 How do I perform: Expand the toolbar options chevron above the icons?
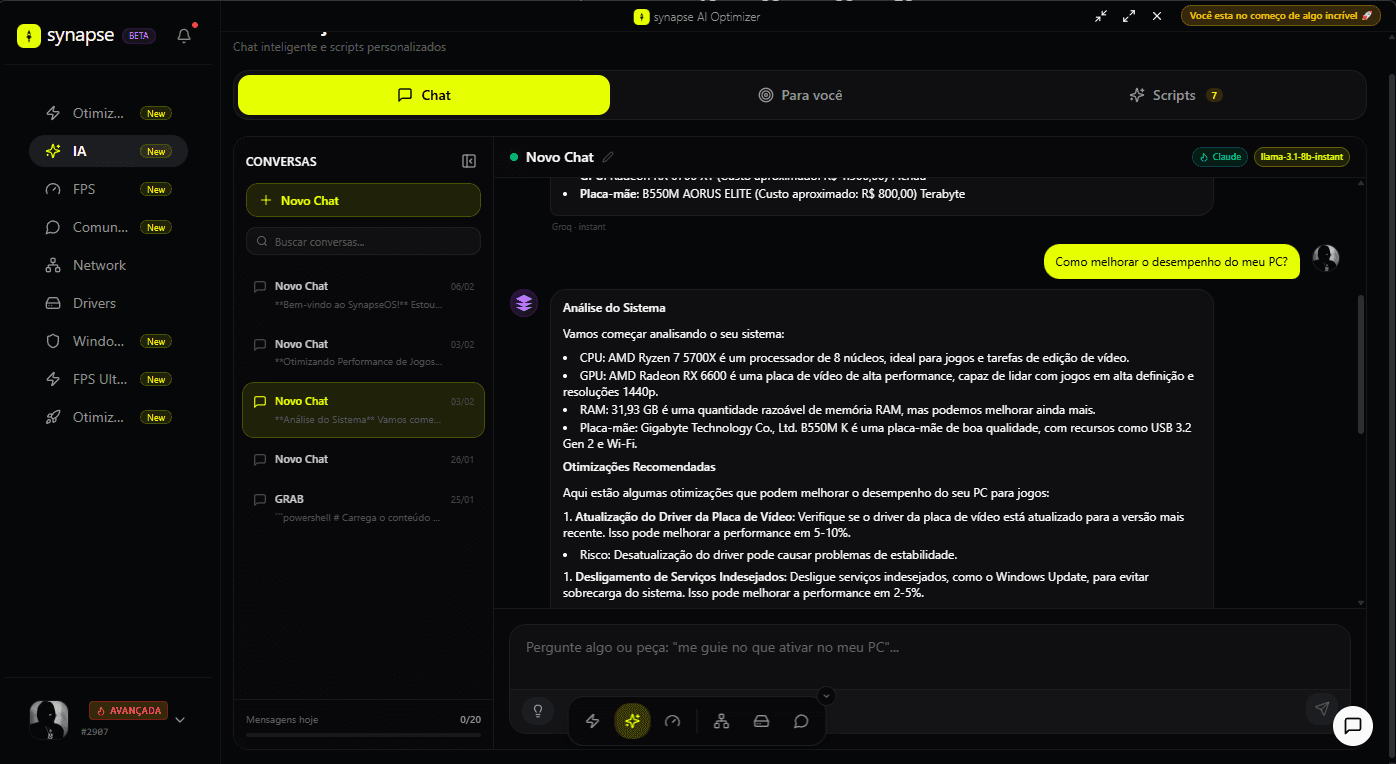[826, 695]
